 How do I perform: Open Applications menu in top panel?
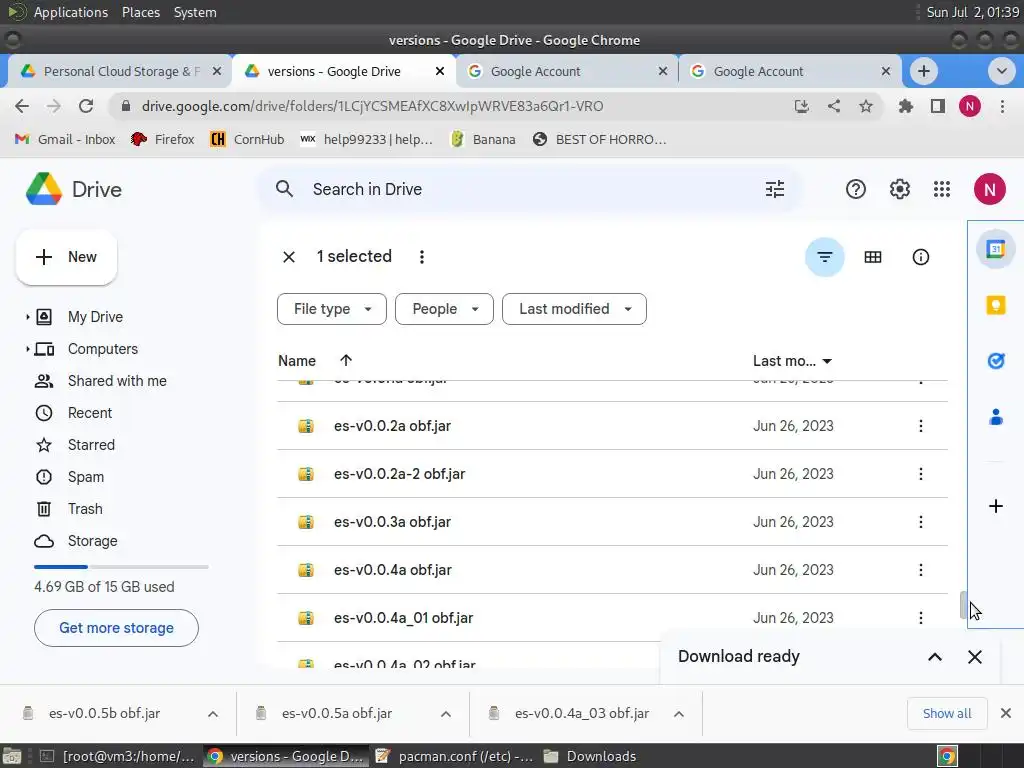[71, 12]
